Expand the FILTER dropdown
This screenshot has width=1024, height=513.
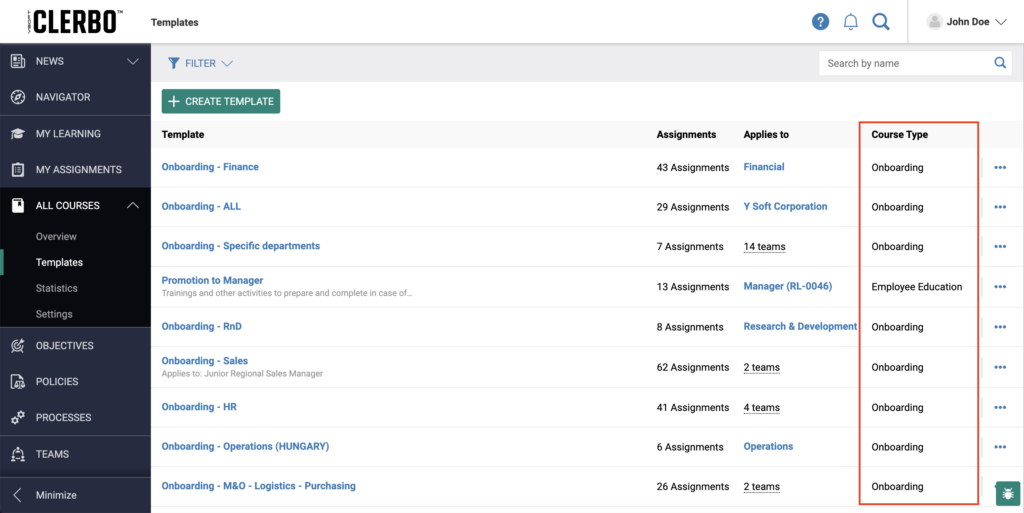(x=200, y=63)
